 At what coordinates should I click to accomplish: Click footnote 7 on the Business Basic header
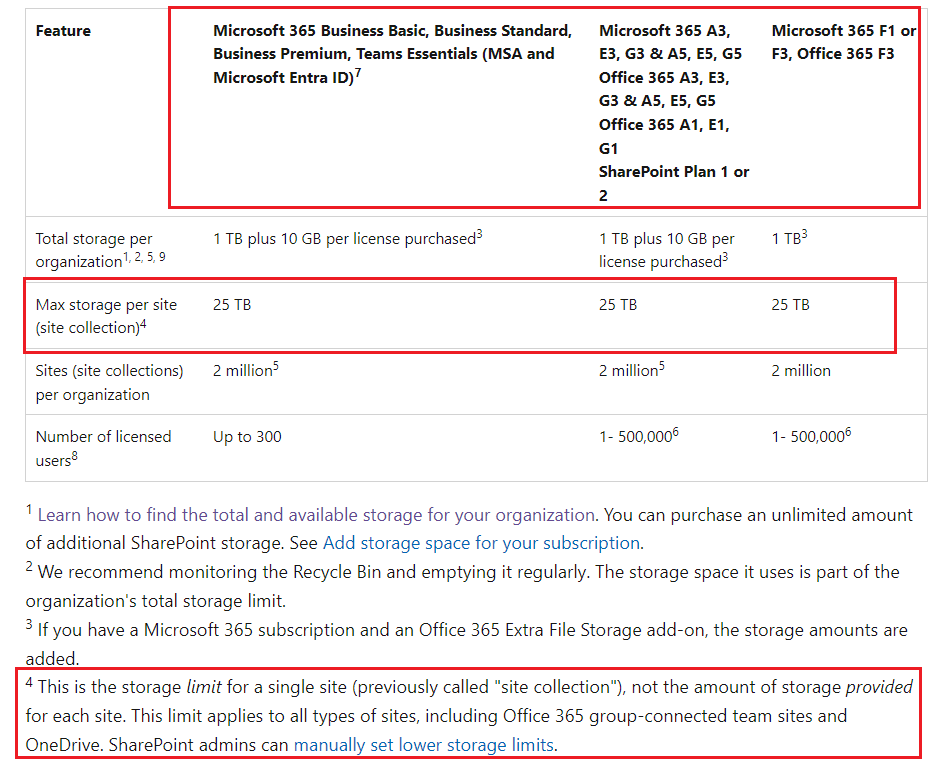tap(356, 71)
